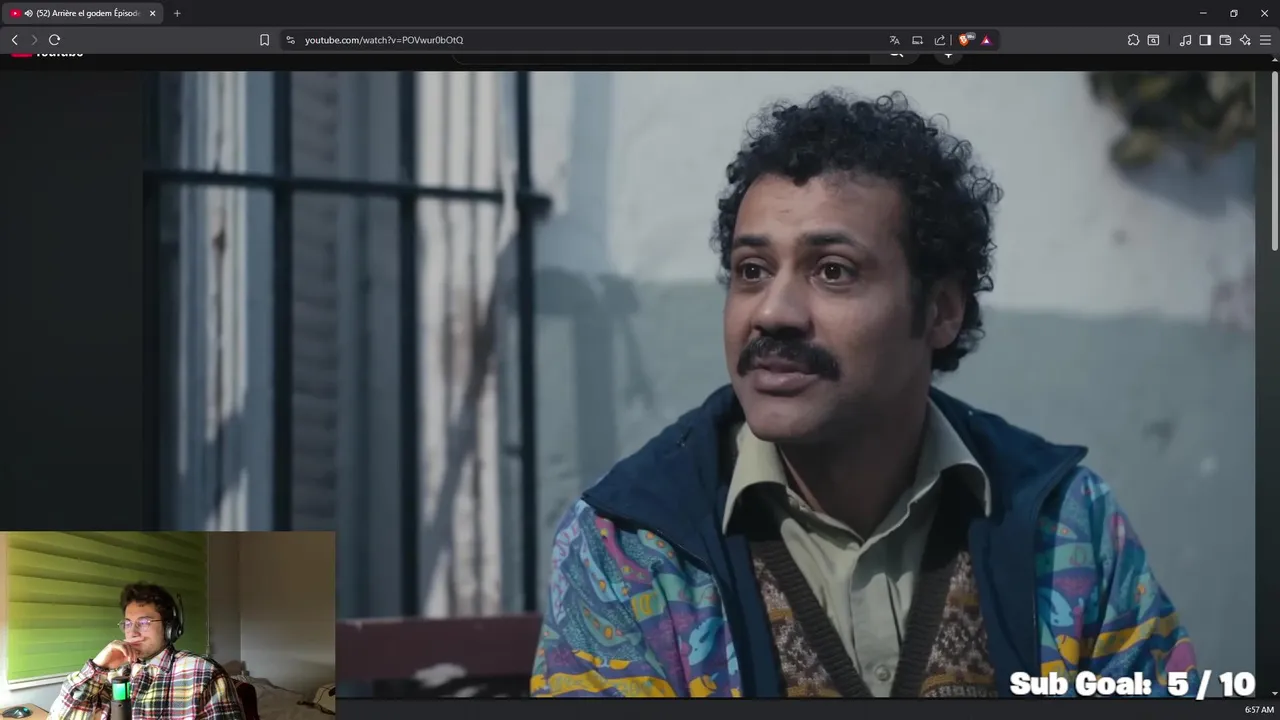Bookmark this page with the bookmark icon
Screen dimensions: 1280x720
click(x=264, y=40)
